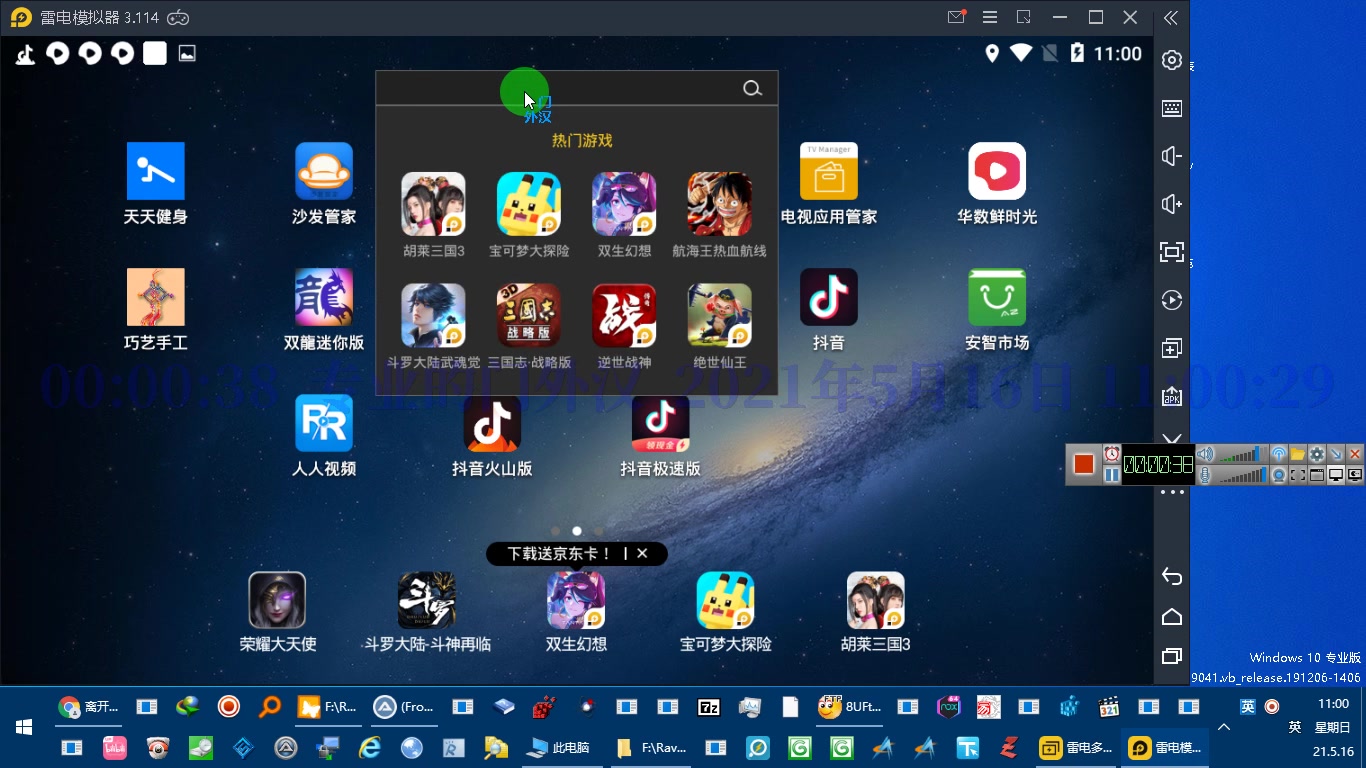1366x768 pixels.
Task: Click the search magnifier icon
Action: 752,89
